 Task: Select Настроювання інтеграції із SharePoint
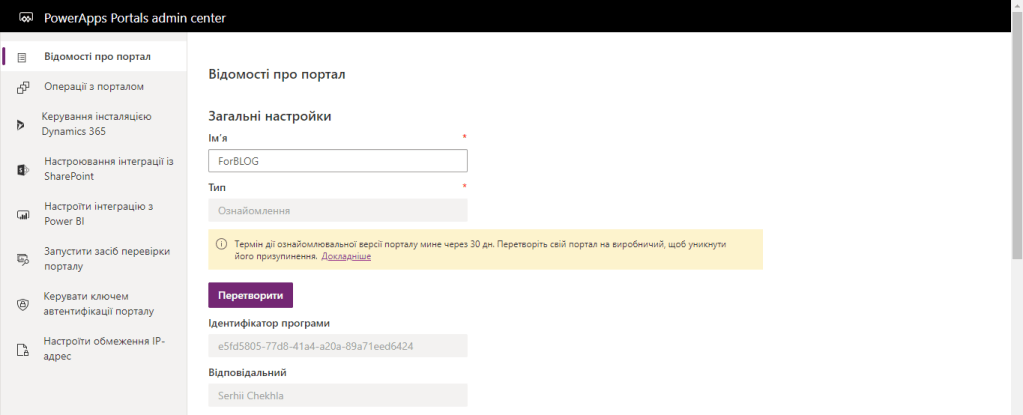click(109, 169)
